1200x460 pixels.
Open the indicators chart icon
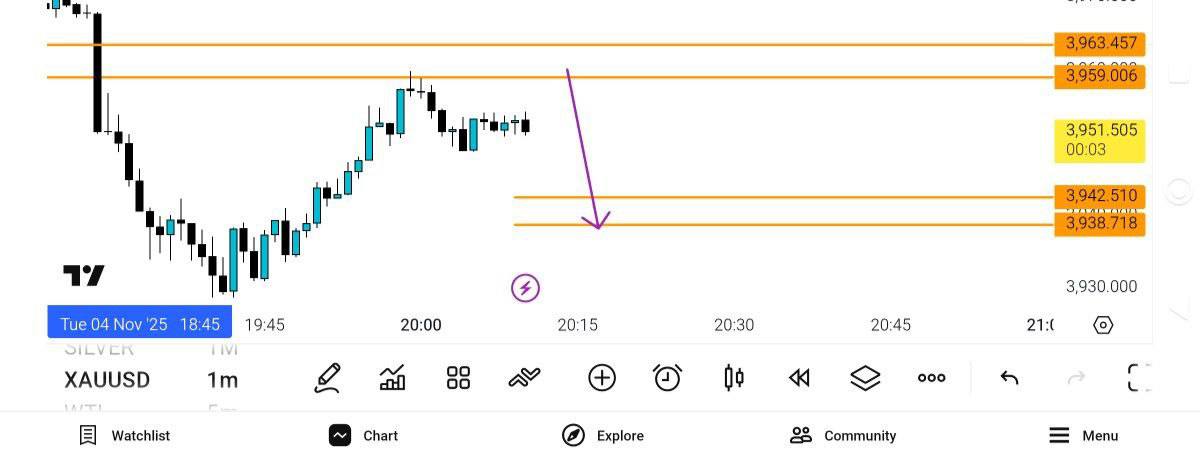[393, 378]
